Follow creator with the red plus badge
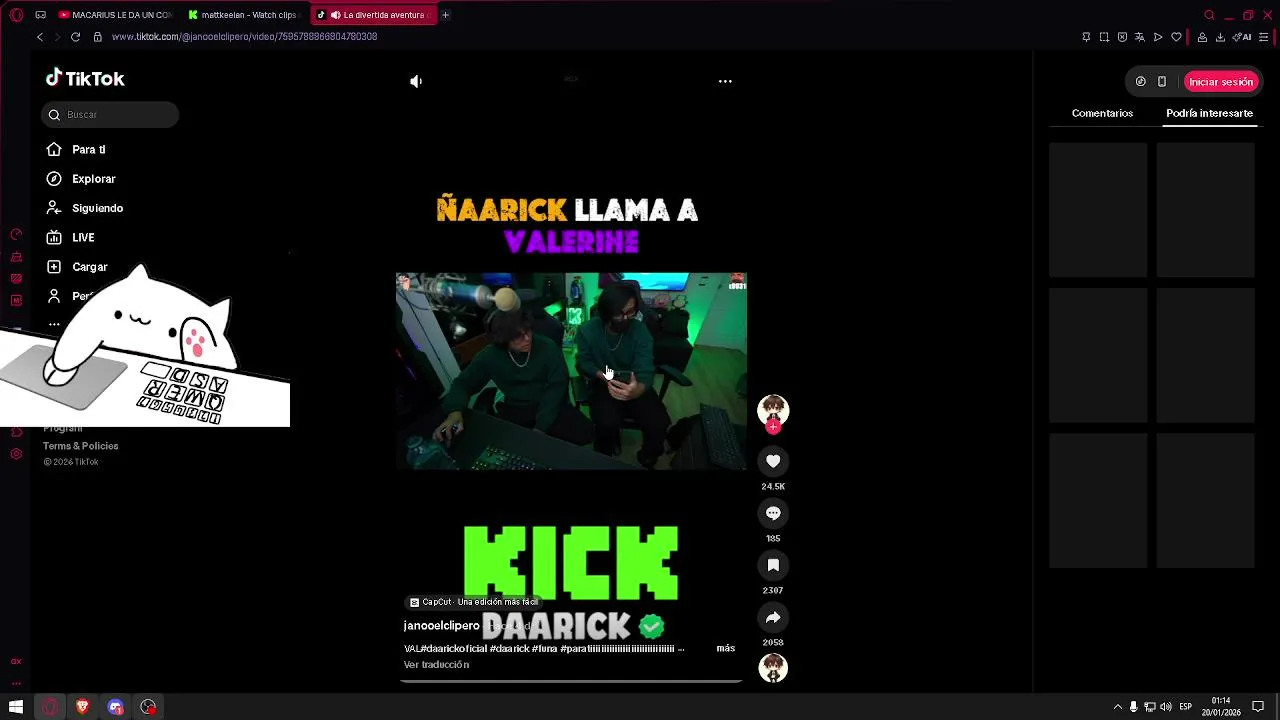This screenshot has height=720, width=1280. coord(773,427)
